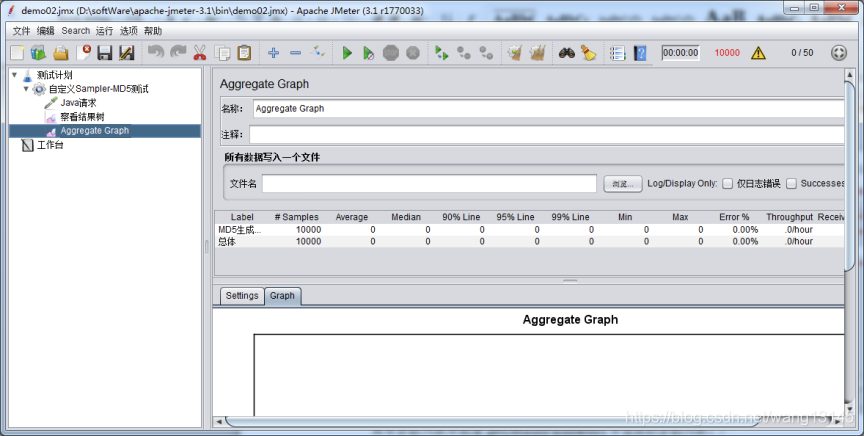Click the Undo arrow icon
Viewport: 864px width, 436px height.
(156, 52)
